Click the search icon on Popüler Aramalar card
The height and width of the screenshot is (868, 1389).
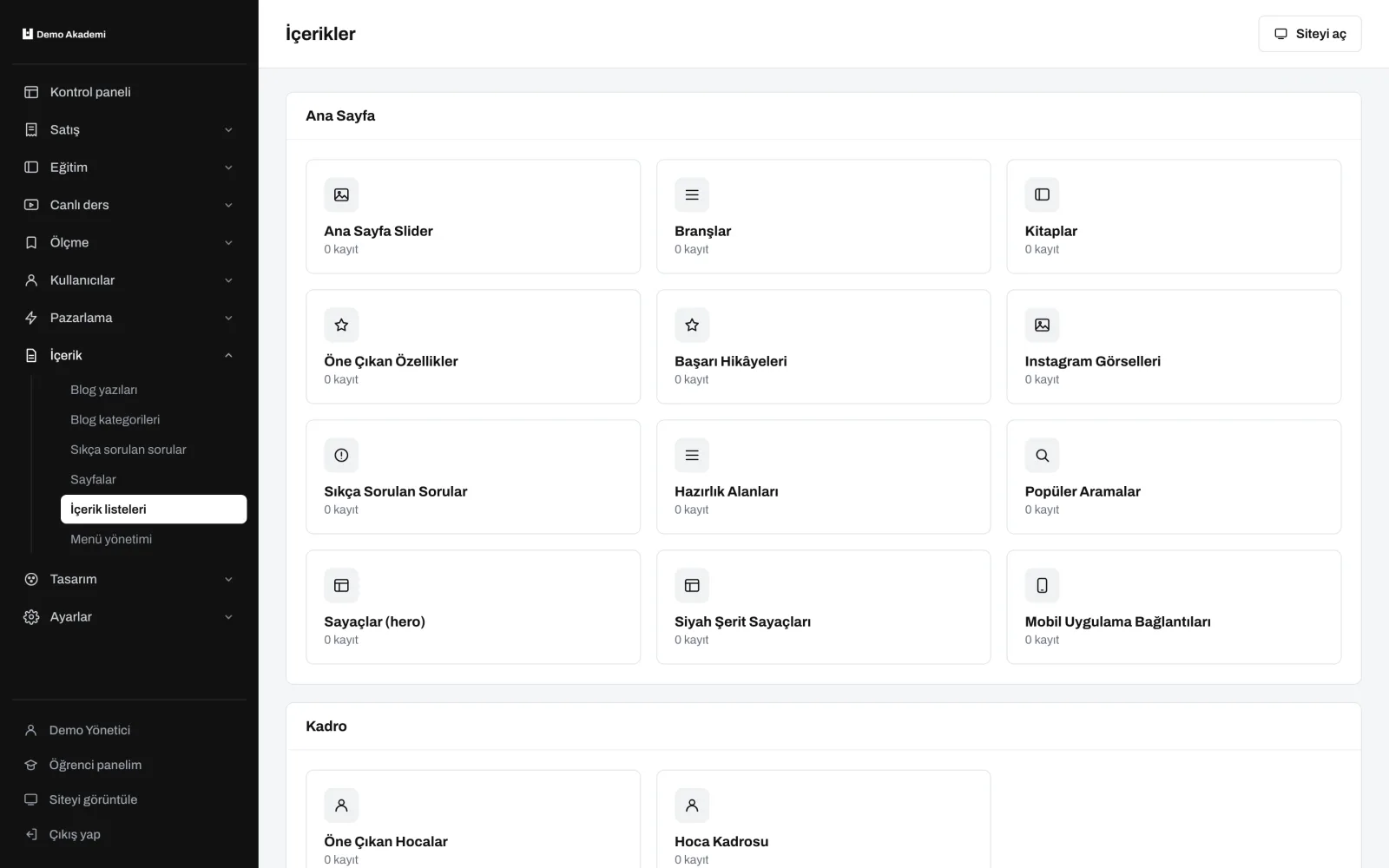coord(1042,455)
